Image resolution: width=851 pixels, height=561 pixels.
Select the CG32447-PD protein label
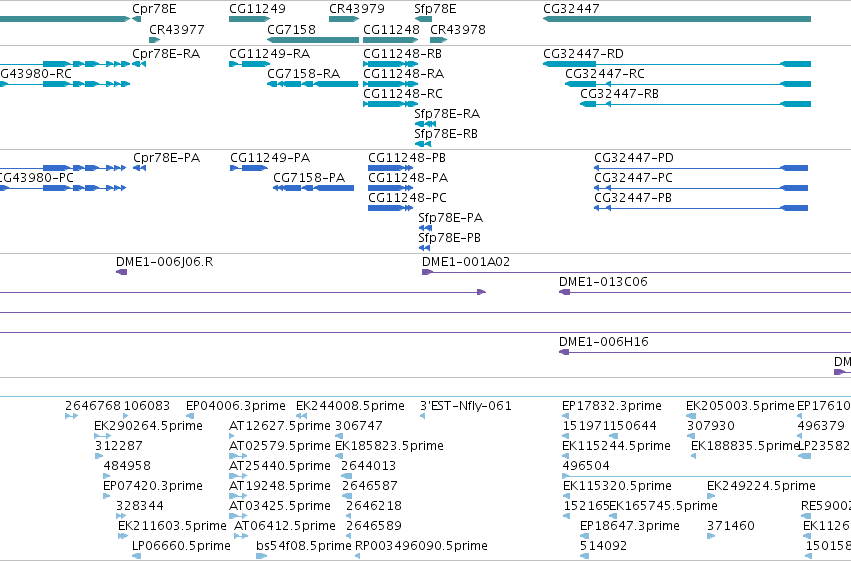click(x=634, y=158)
